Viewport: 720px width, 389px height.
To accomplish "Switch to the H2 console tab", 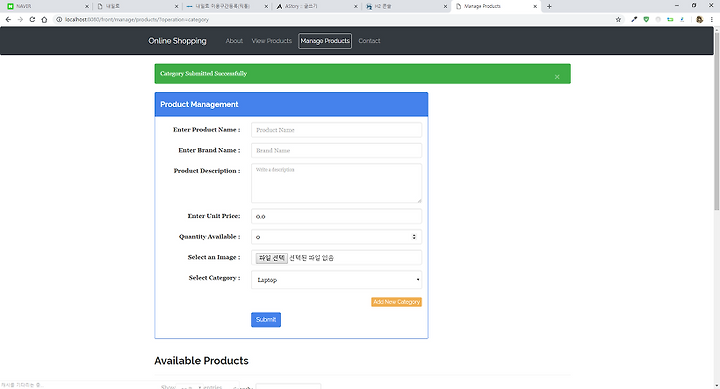I will 406,6.
